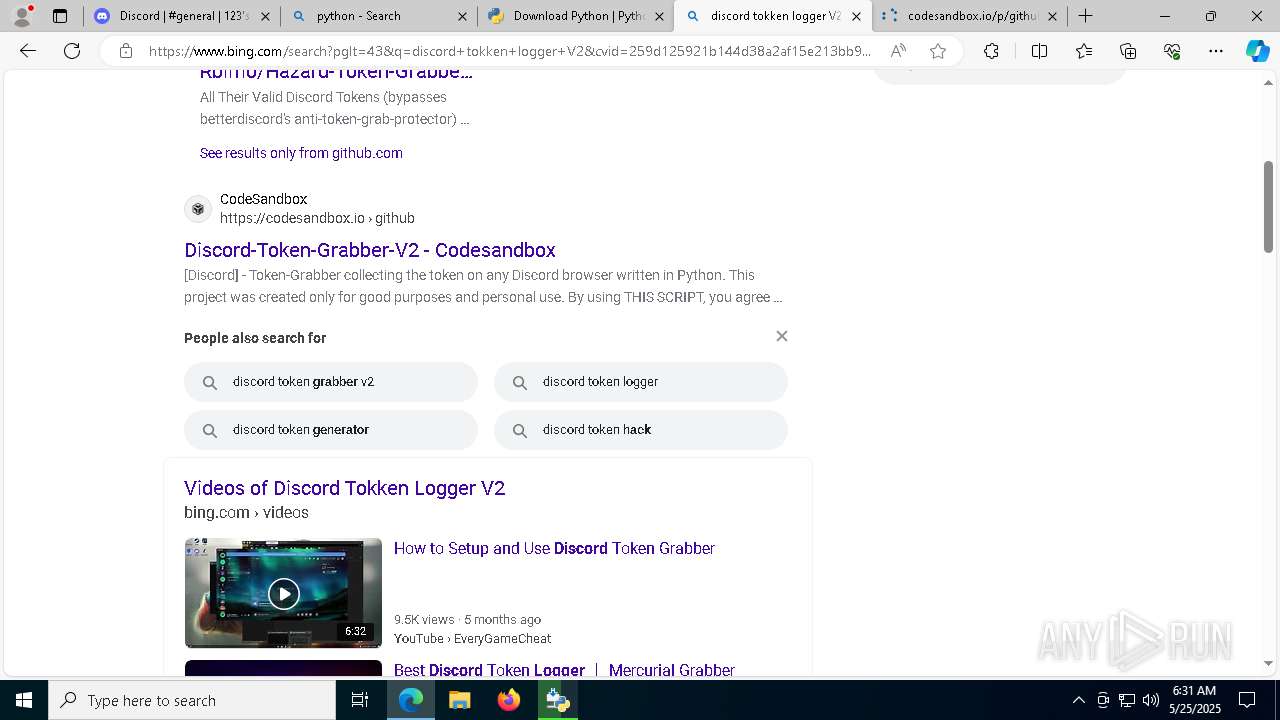
Task: Open the volume speaker tray icon
Action: pyautogui.click(x=1150, y=700)
